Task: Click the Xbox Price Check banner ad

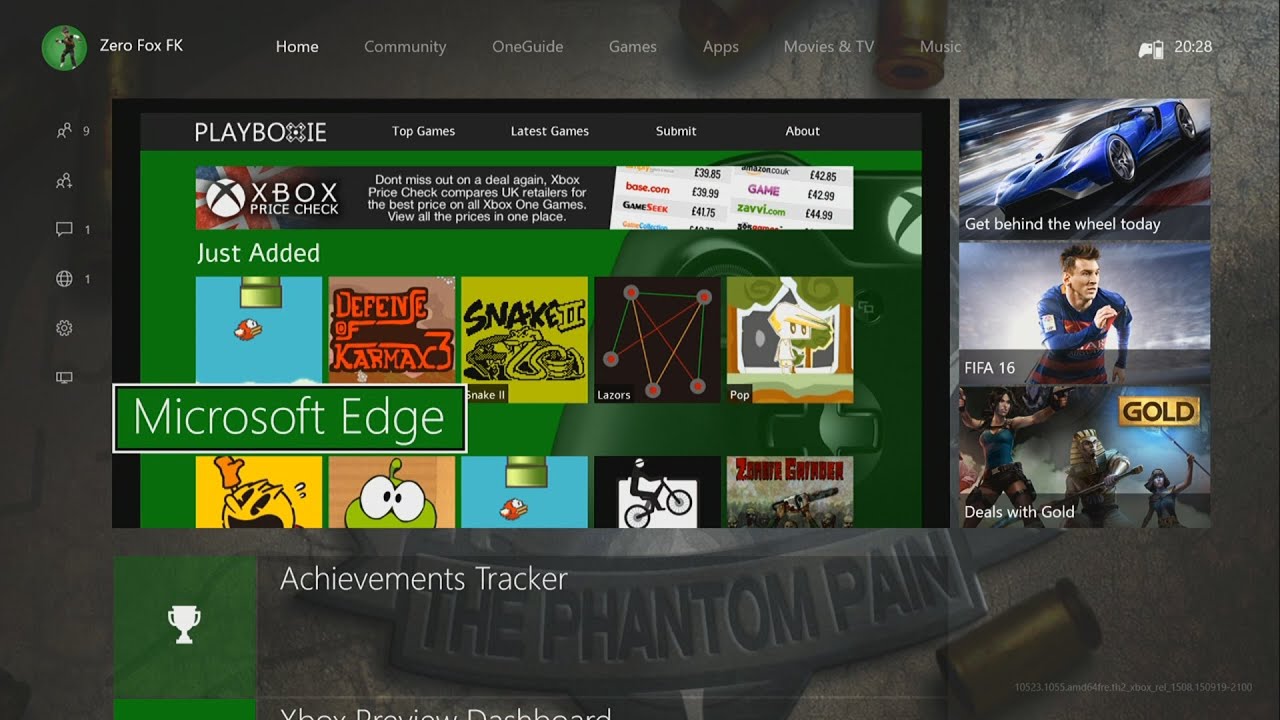Action: click(524, 198)
